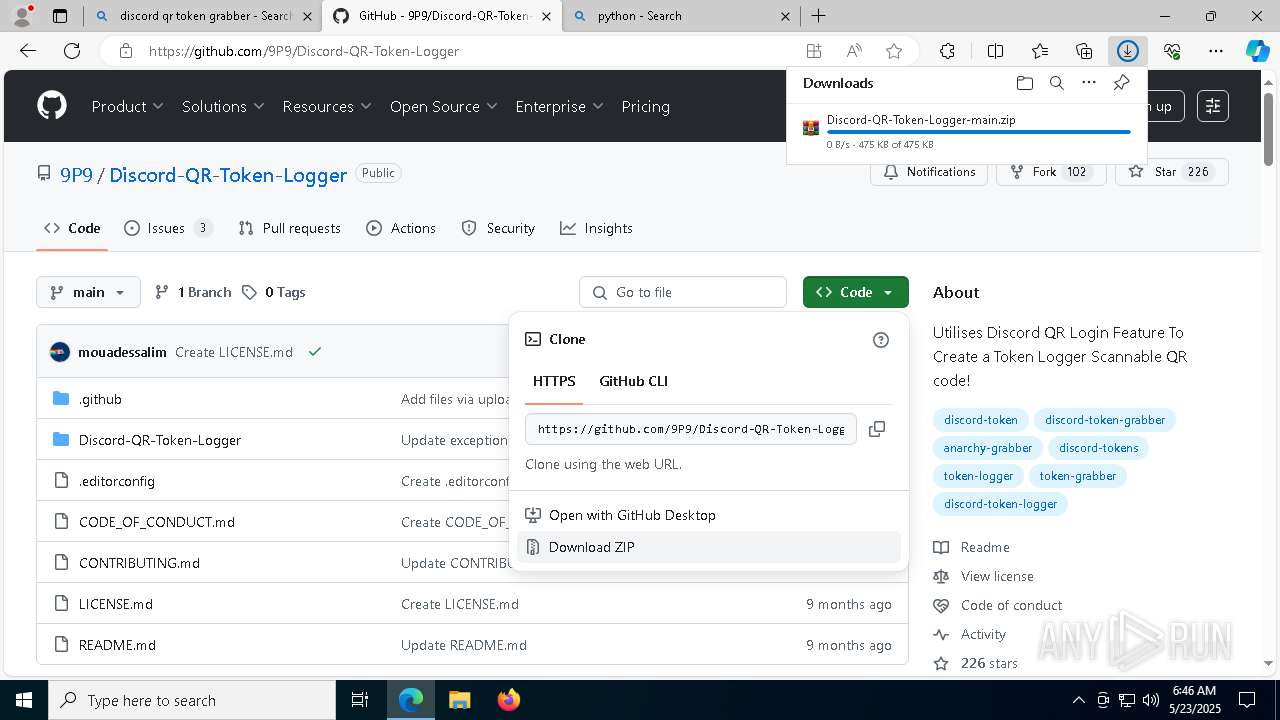
Task: Select GitHub CLI clone tab
Action: pyautogui.click(x=633, y=381)
